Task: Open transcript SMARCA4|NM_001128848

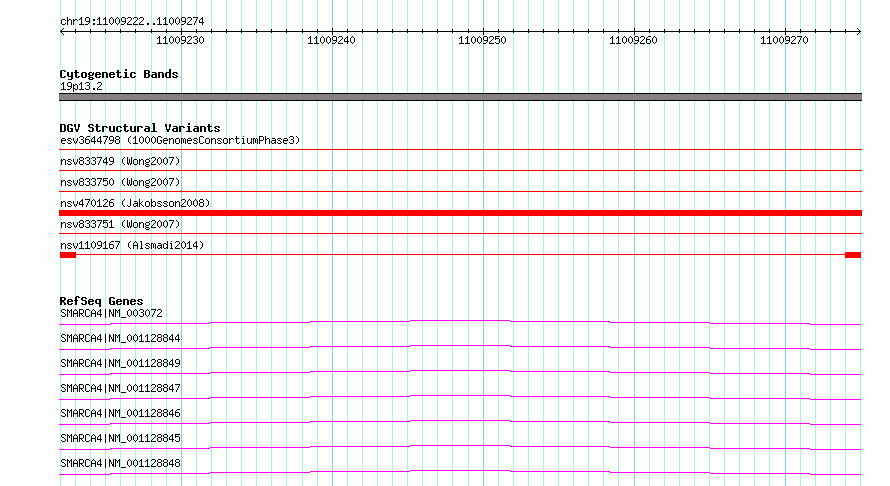Action: pos(120,463)
